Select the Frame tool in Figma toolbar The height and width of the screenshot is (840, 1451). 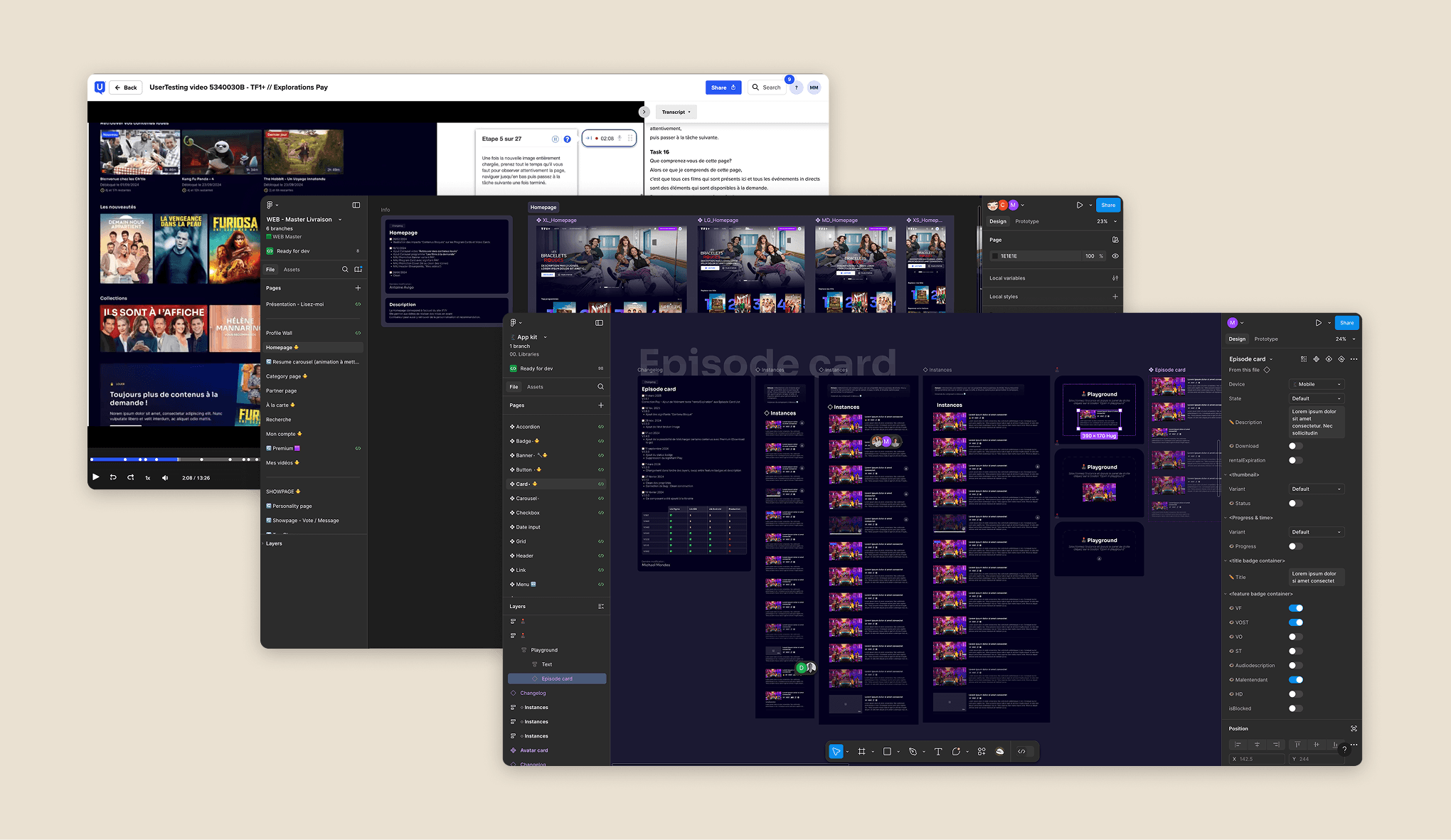861,752
